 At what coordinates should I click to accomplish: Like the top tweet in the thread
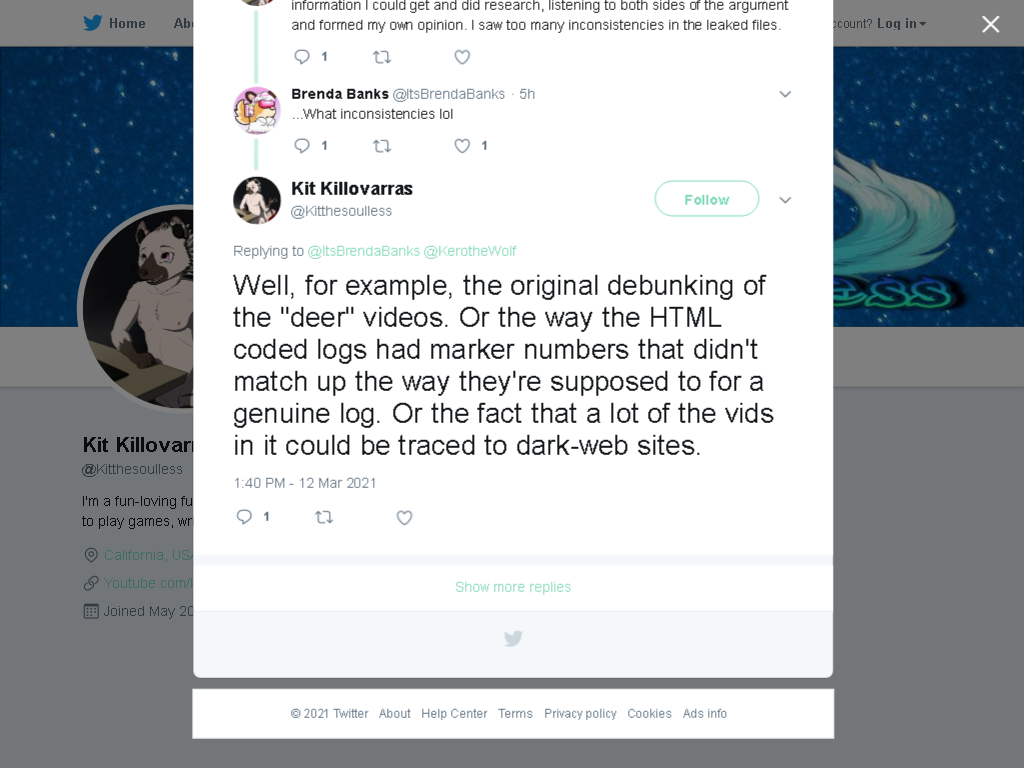tap(462, 57)
